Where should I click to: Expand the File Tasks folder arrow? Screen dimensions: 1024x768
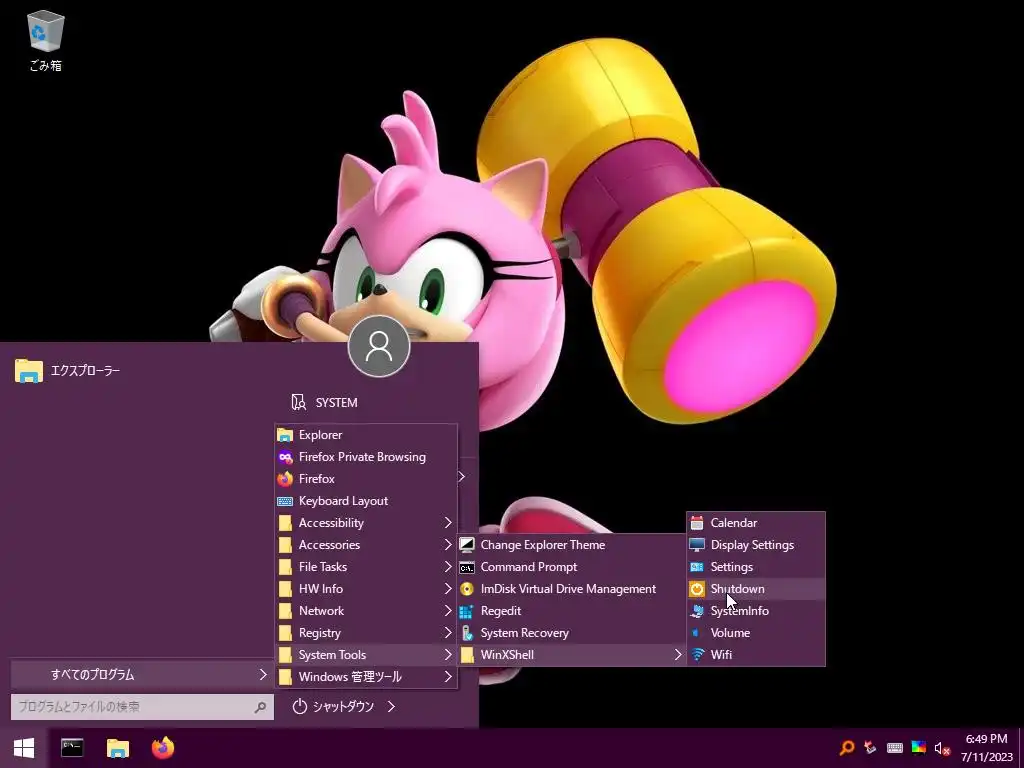point(448,567)
